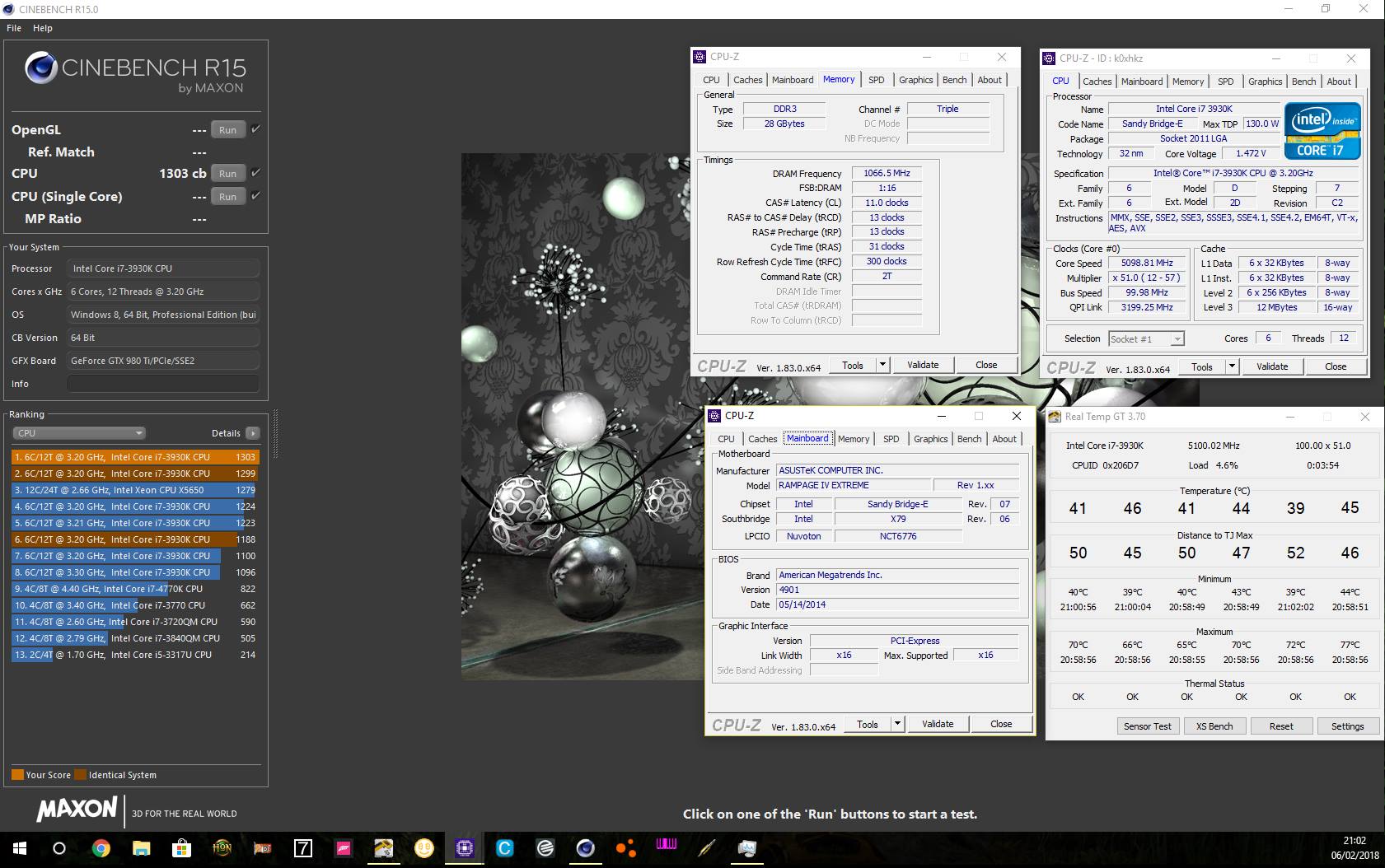Run the OpenGL benchmark
This screenshot has height=868, width=1385.
tap(228, 130)
